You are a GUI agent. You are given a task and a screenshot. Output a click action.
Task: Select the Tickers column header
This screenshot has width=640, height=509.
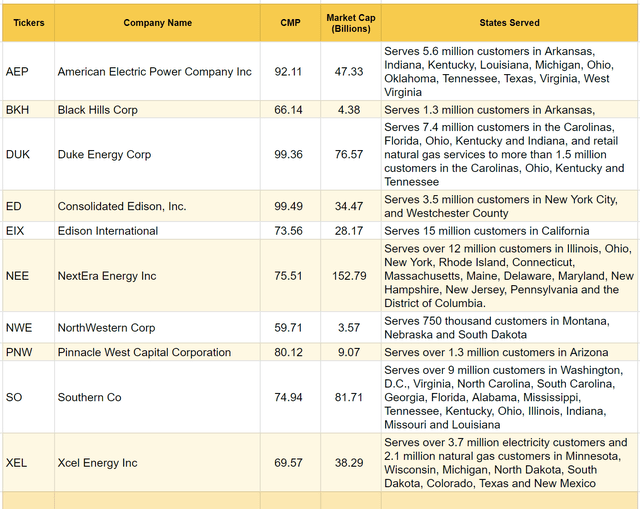pos(28,23)
